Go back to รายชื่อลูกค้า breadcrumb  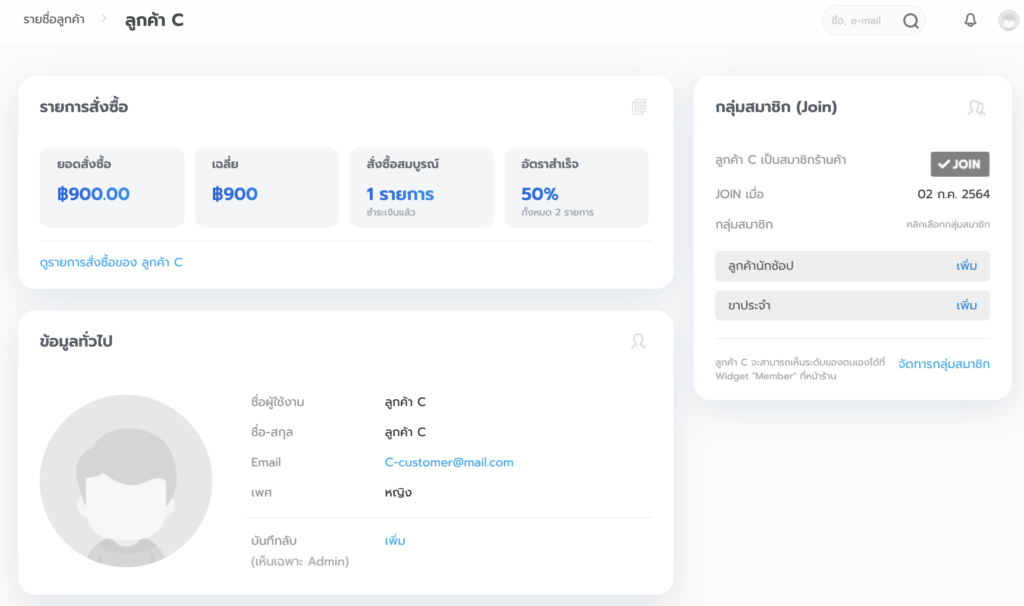point(54,20)
